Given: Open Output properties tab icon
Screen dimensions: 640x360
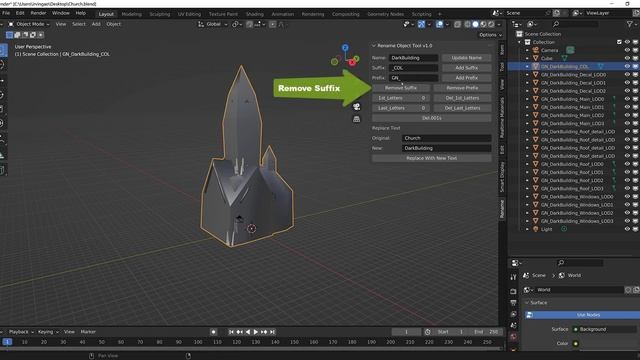Looking at the screenshot, I should 513,303.
